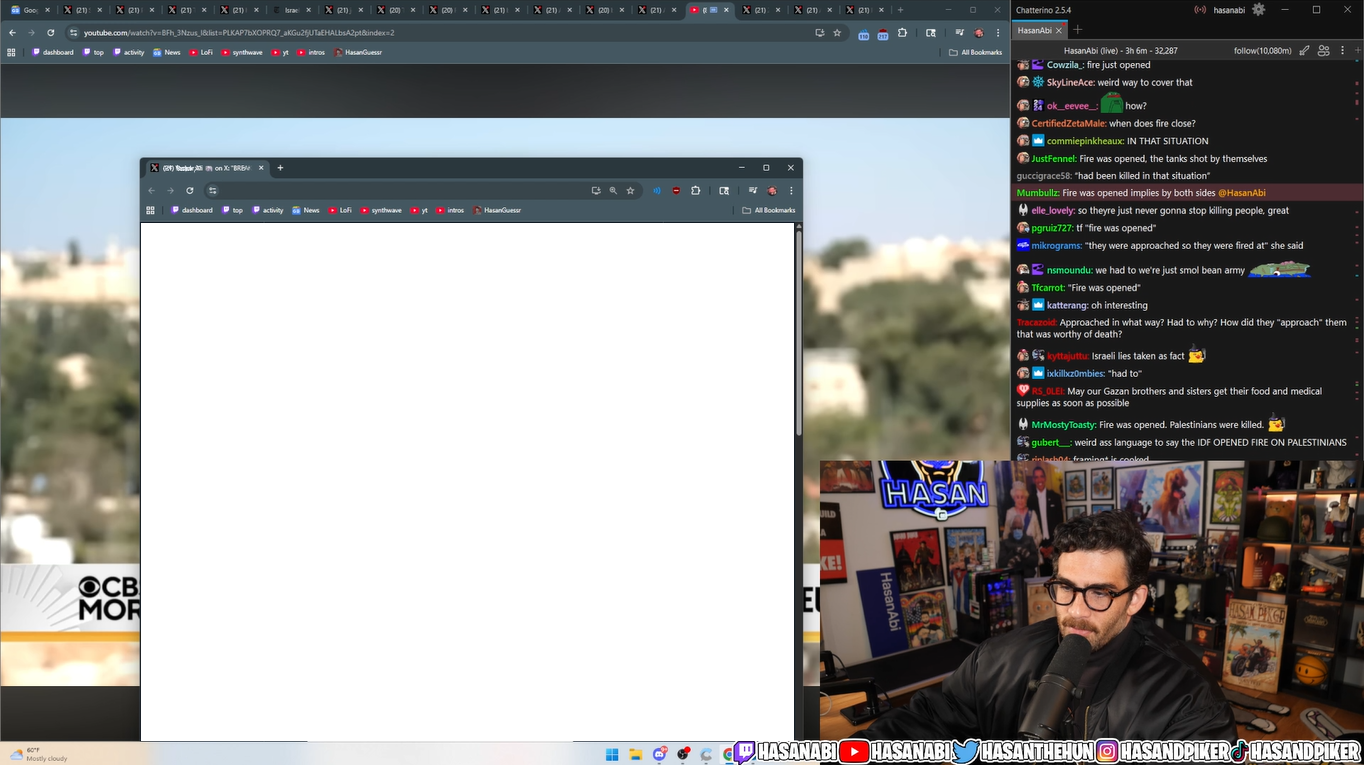Image resolution: width=1364 pixels, height=765 pixels.
Task: Open media controls in the front window toolbar
Action: 753,190
